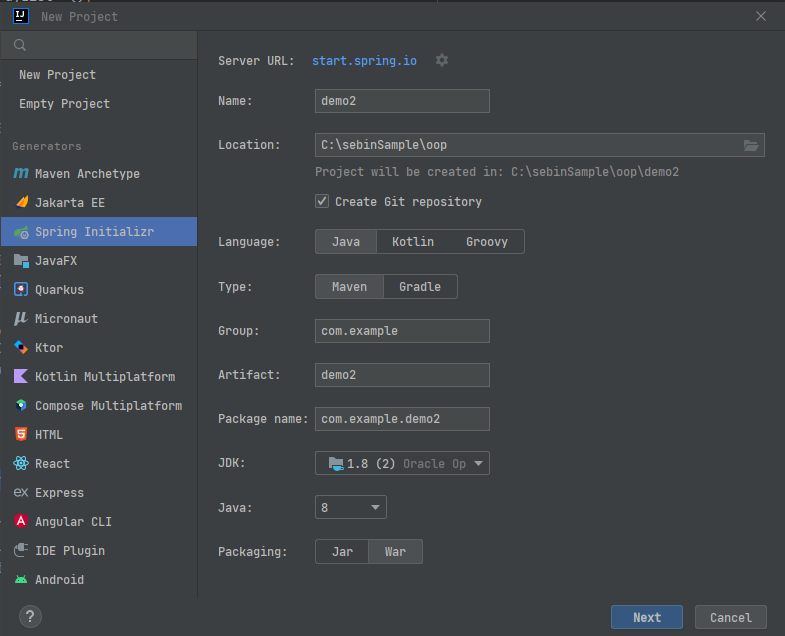The width and height of the screenshot is (785, 636).
Task: Select Empty Project in sidebar
Action: (x=99, y=104)
